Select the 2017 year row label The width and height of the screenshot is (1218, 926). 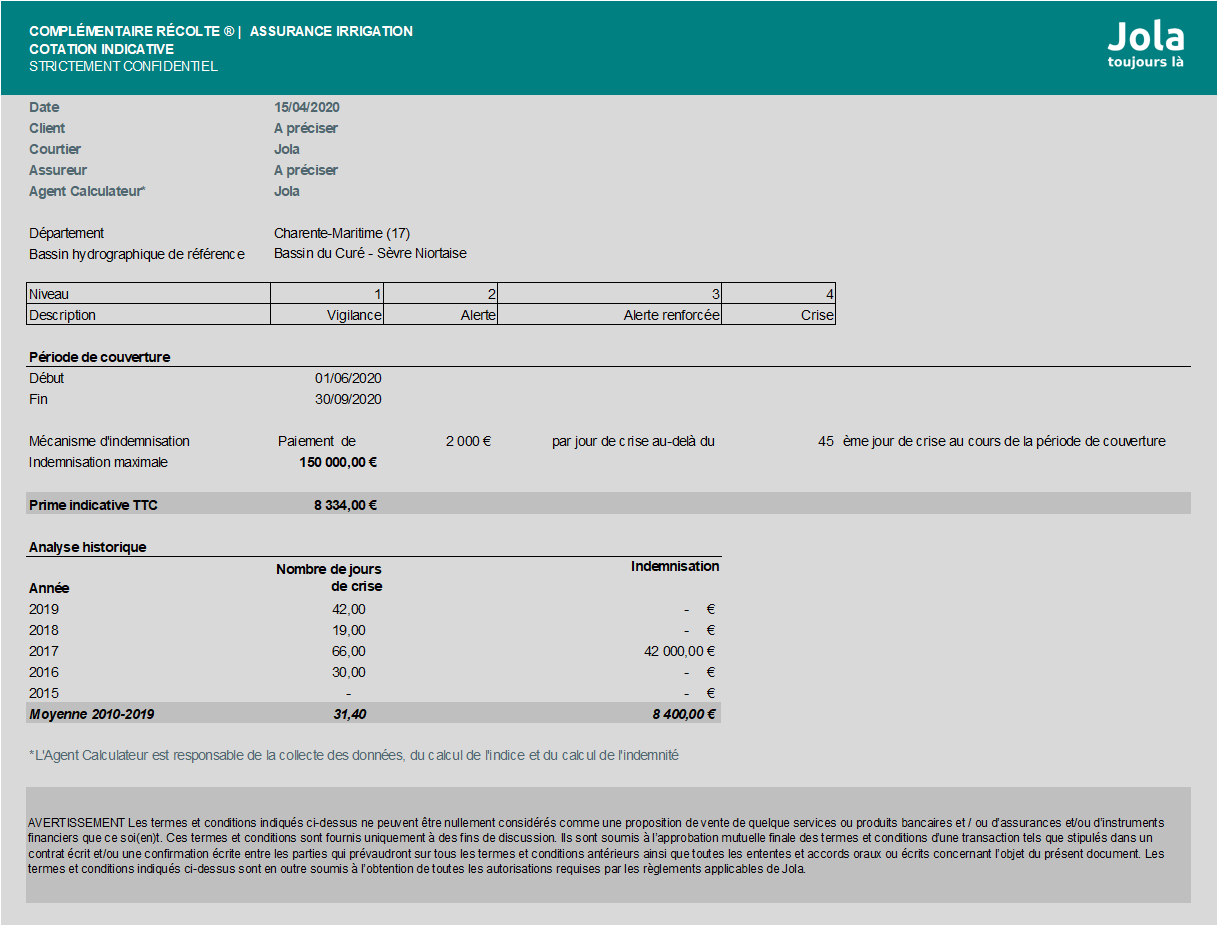[44, 651]
